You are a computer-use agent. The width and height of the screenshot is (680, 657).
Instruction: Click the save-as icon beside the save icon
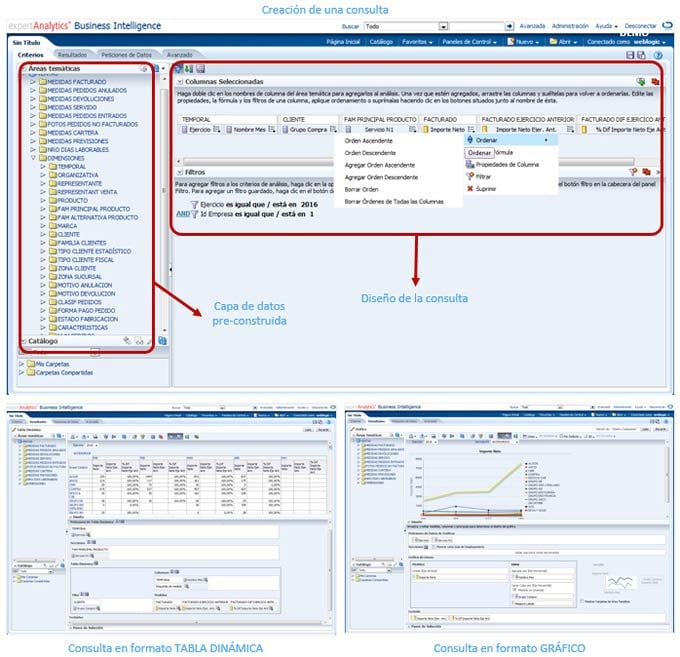tap(641, 55)
